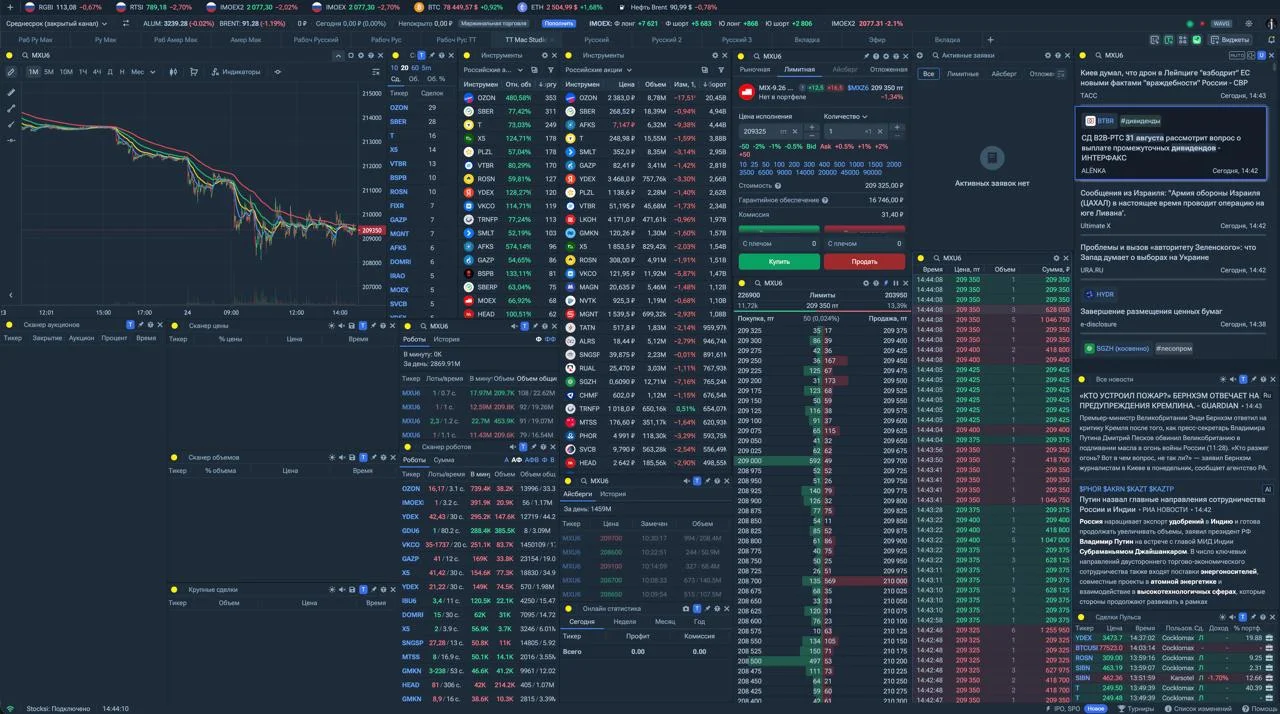Screen dimensions: 1280x714
Task: Select the drawing pencil tool in chart toolbar
Action: (x=11, y=72)
